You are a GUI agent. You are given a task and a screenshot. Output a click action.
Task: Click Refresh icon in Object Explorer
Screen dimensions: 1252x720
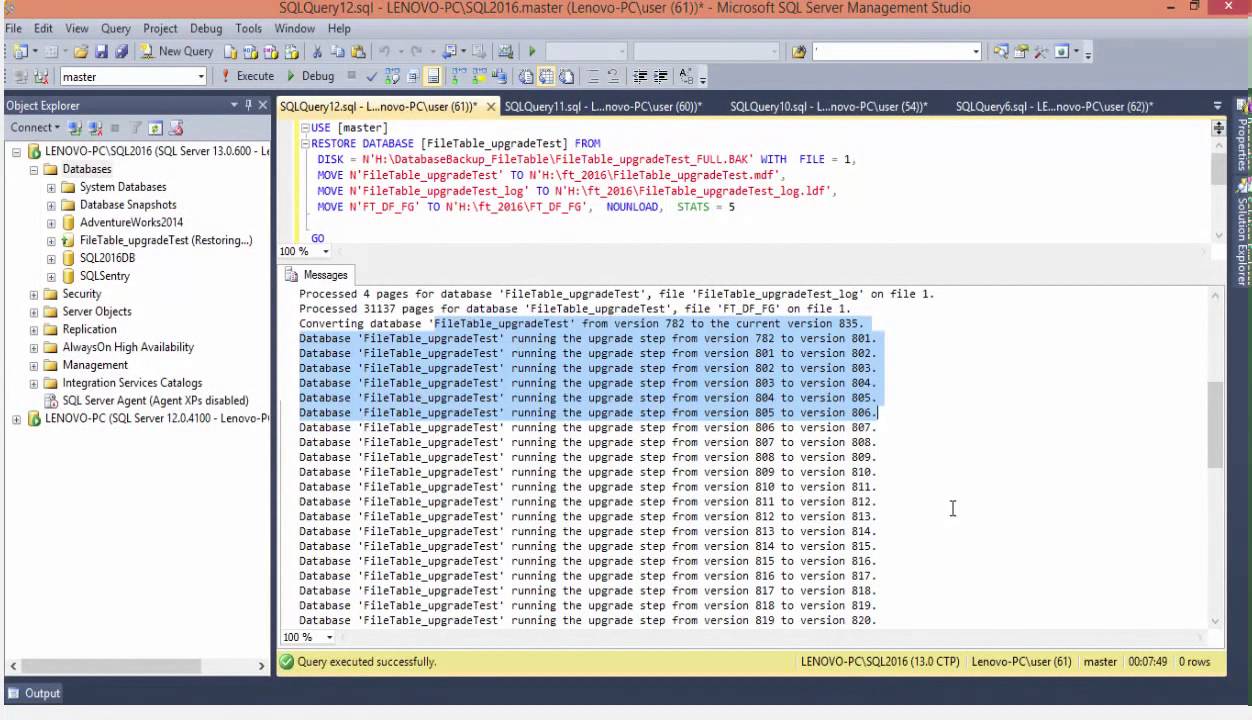(156, 128)
